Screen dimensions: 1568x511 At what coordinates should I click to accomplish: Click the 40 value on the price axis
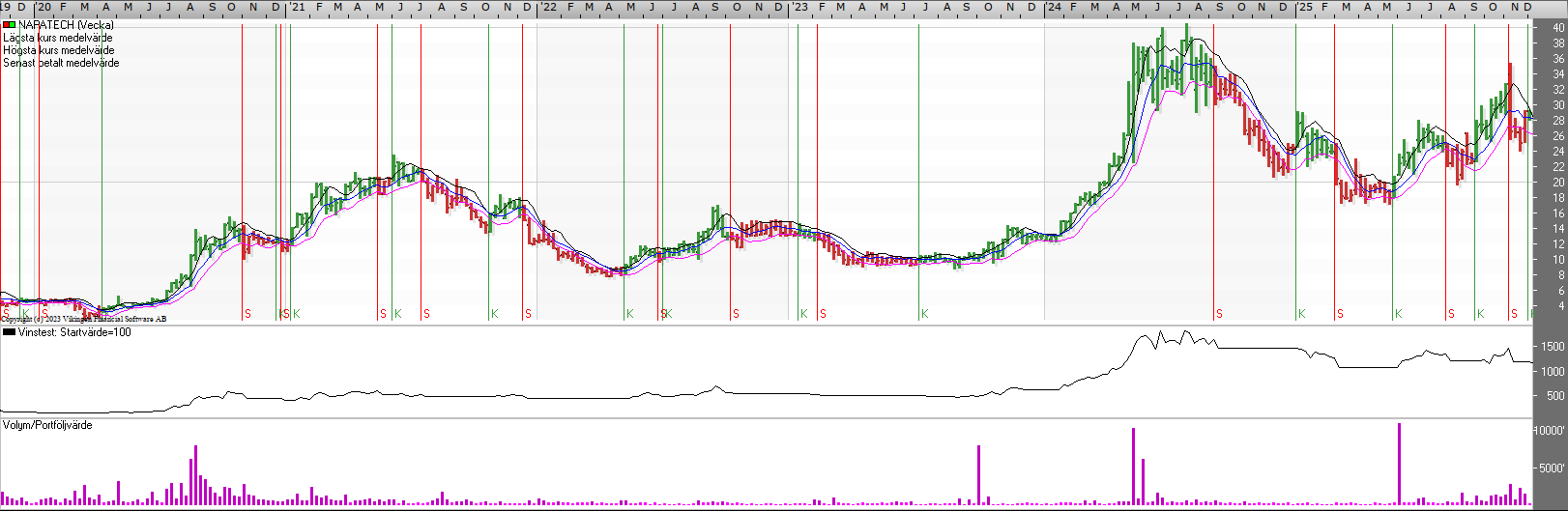pyautogui.click(x=1558, y=28)
